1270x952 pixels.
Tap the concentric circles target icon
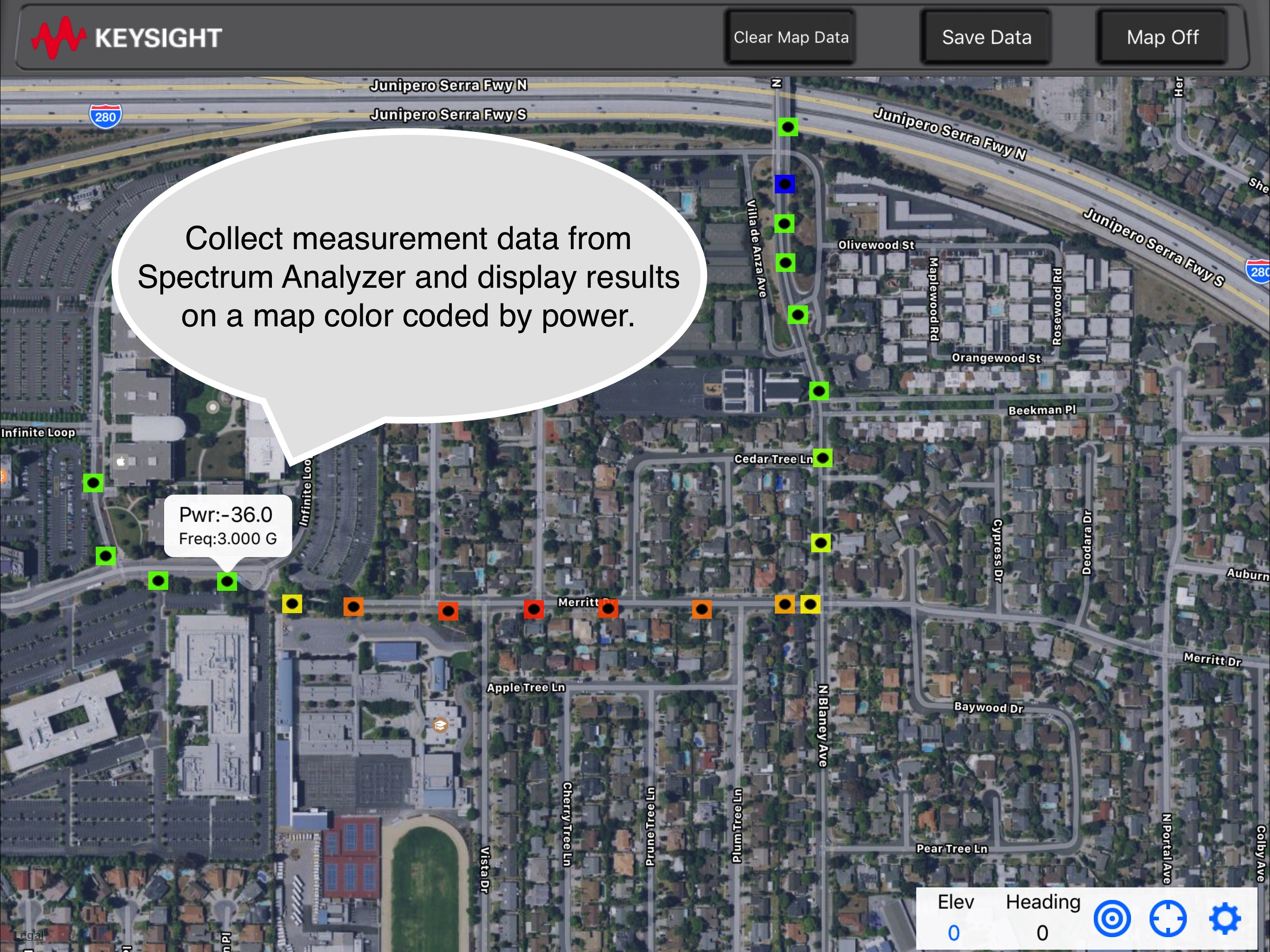[x=1112, y=919]
